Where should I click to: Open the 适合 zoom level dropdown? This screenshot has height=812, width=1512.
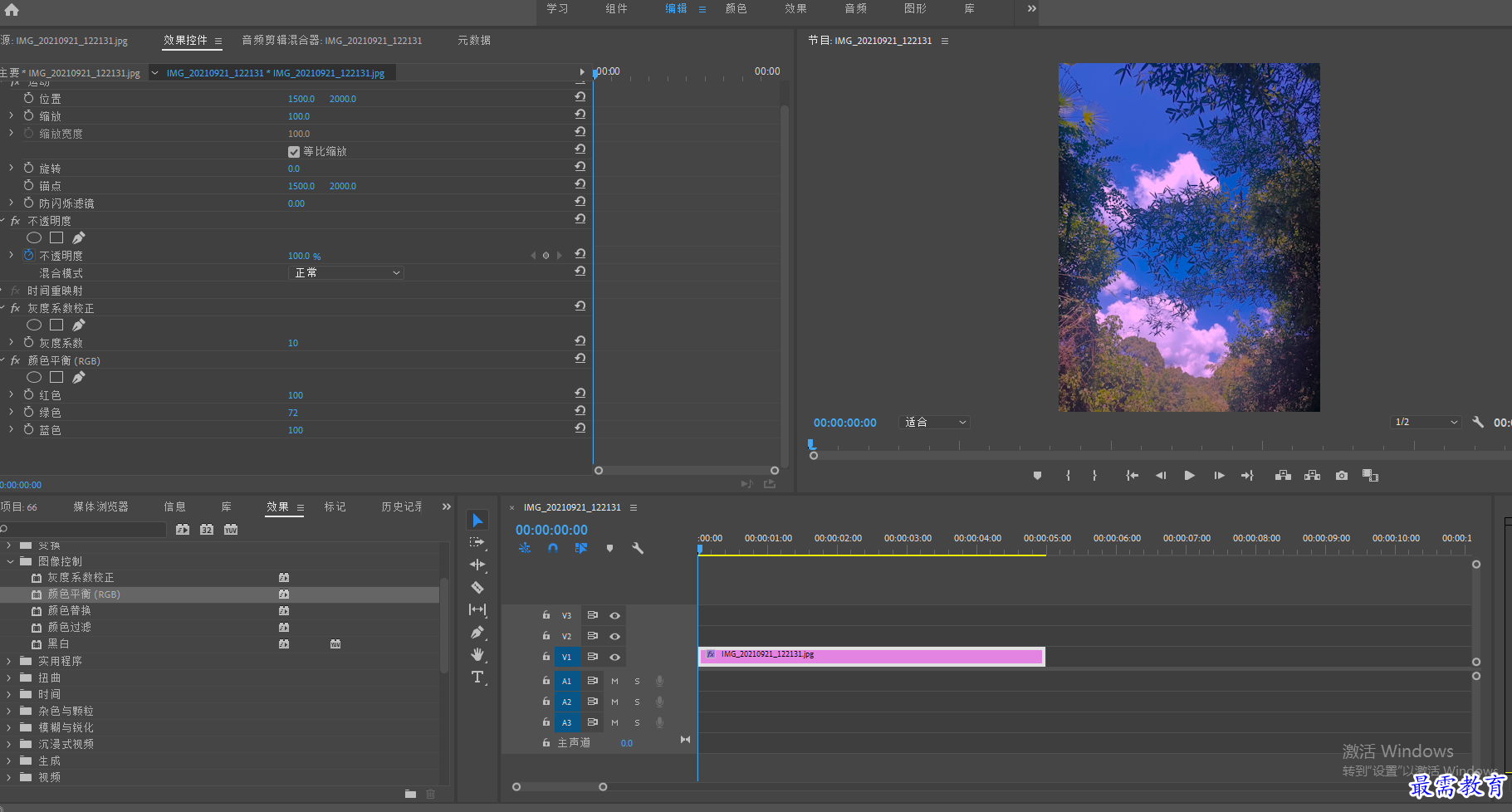point(935,422)
